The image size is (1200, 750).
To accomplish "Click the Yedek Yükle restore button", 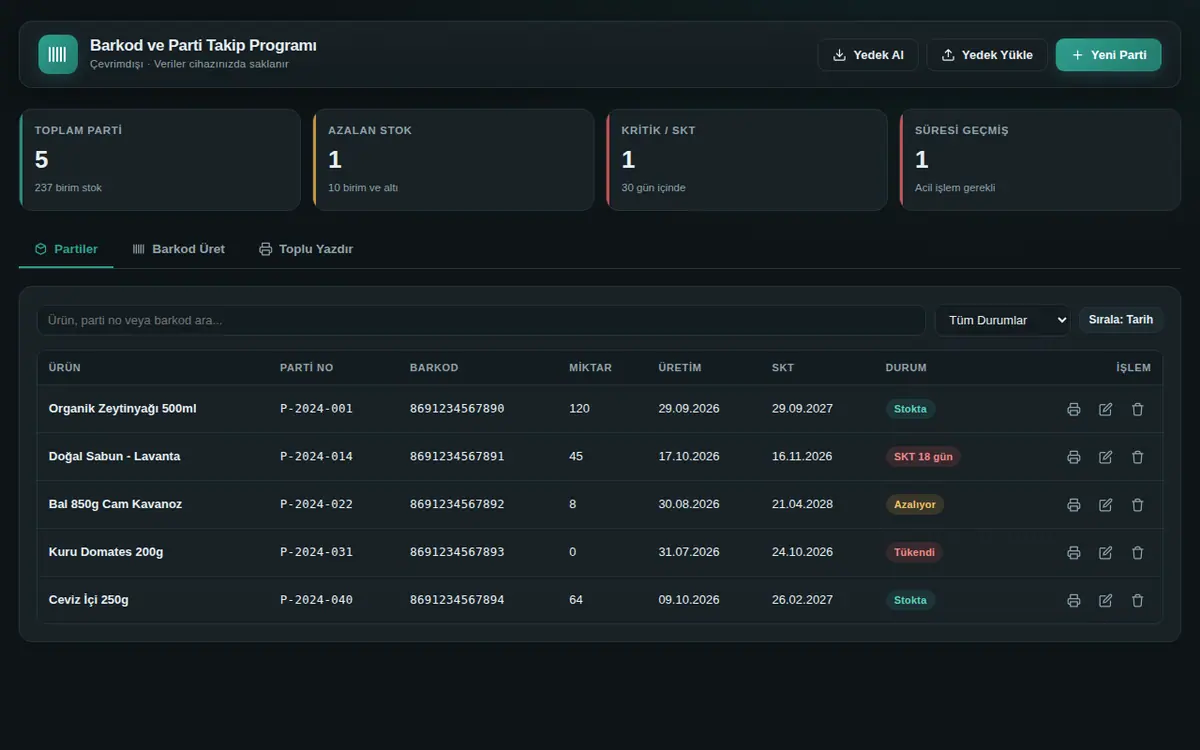I will [987, 55].
